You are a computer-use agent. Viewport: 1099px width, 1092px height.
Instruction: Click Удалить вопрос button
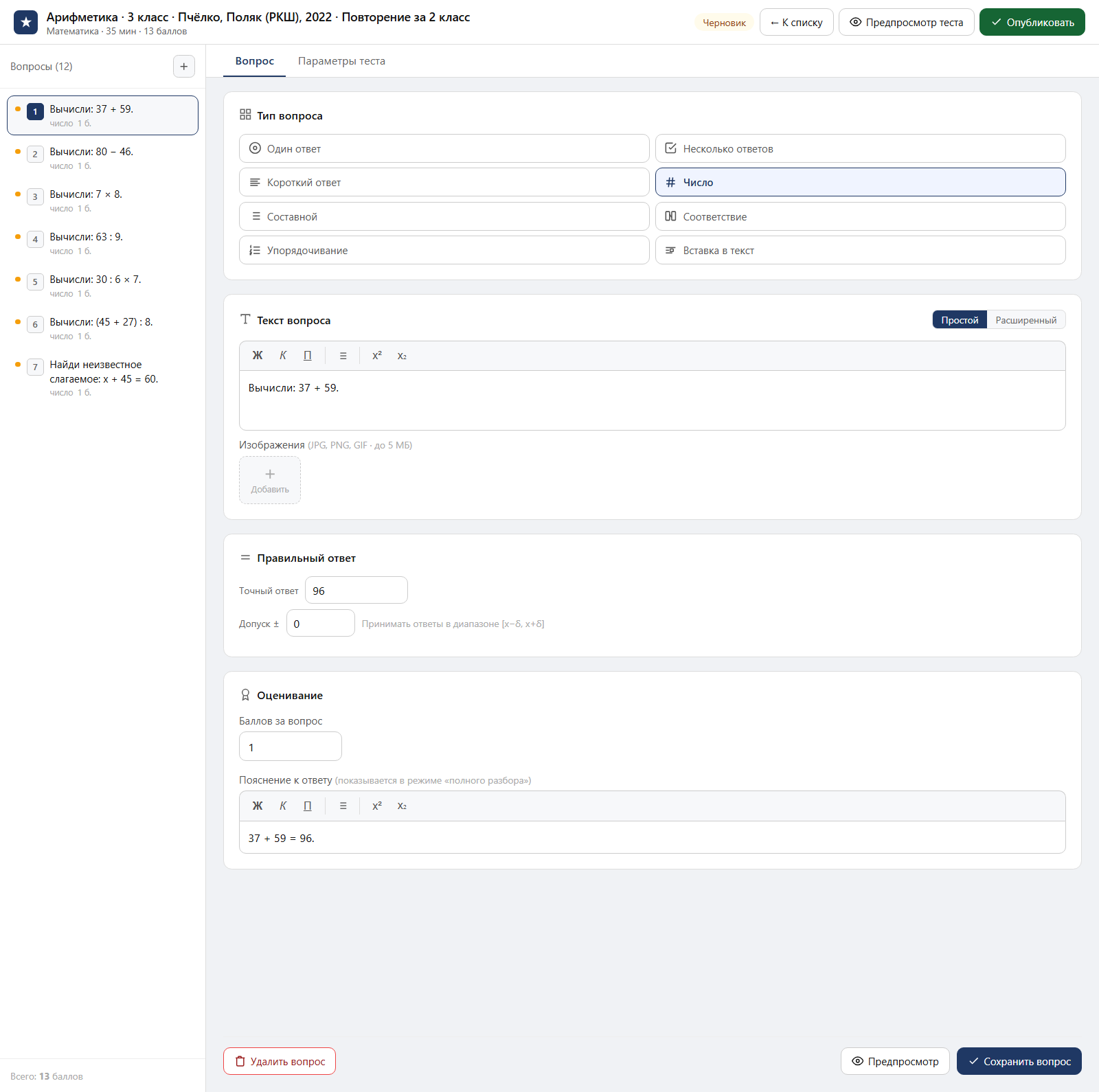(280, 1061)
